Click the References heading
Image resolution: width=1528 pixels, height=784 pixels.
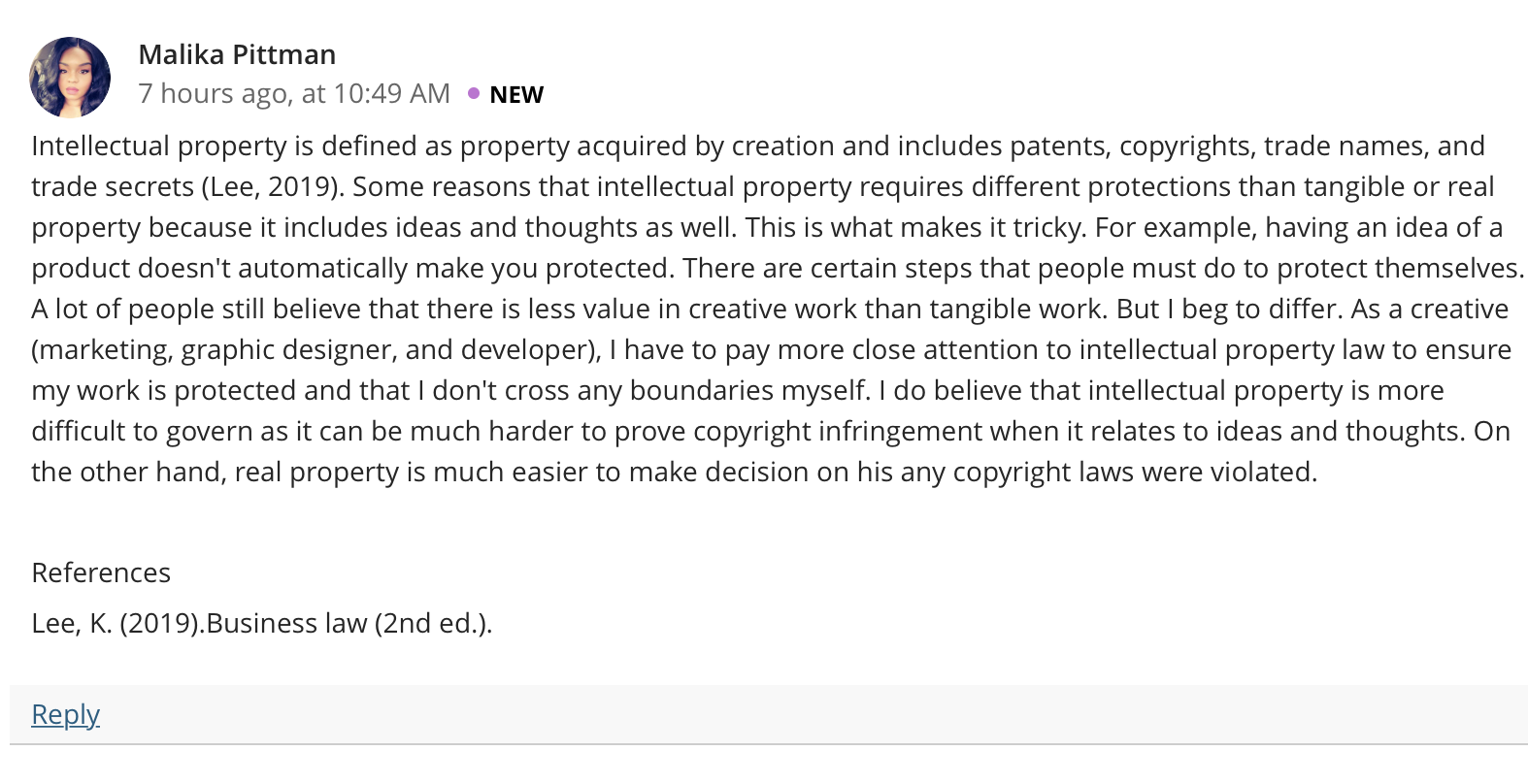(x=101, y=572)
